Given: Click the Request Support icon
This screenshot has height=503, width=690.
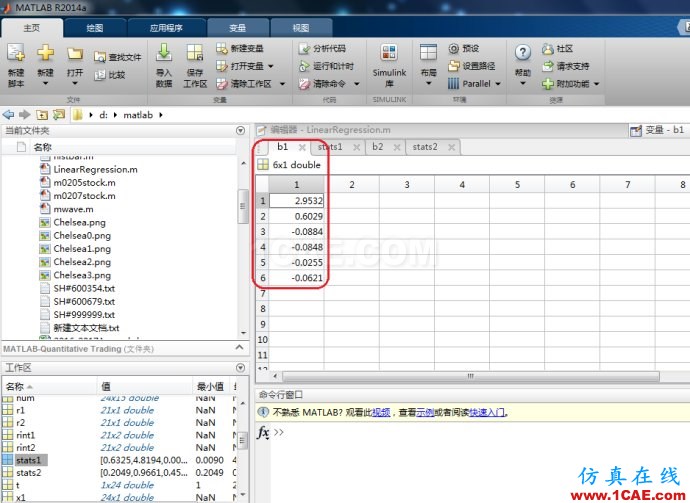Looking at the screenshot, I should coord(547,66).
